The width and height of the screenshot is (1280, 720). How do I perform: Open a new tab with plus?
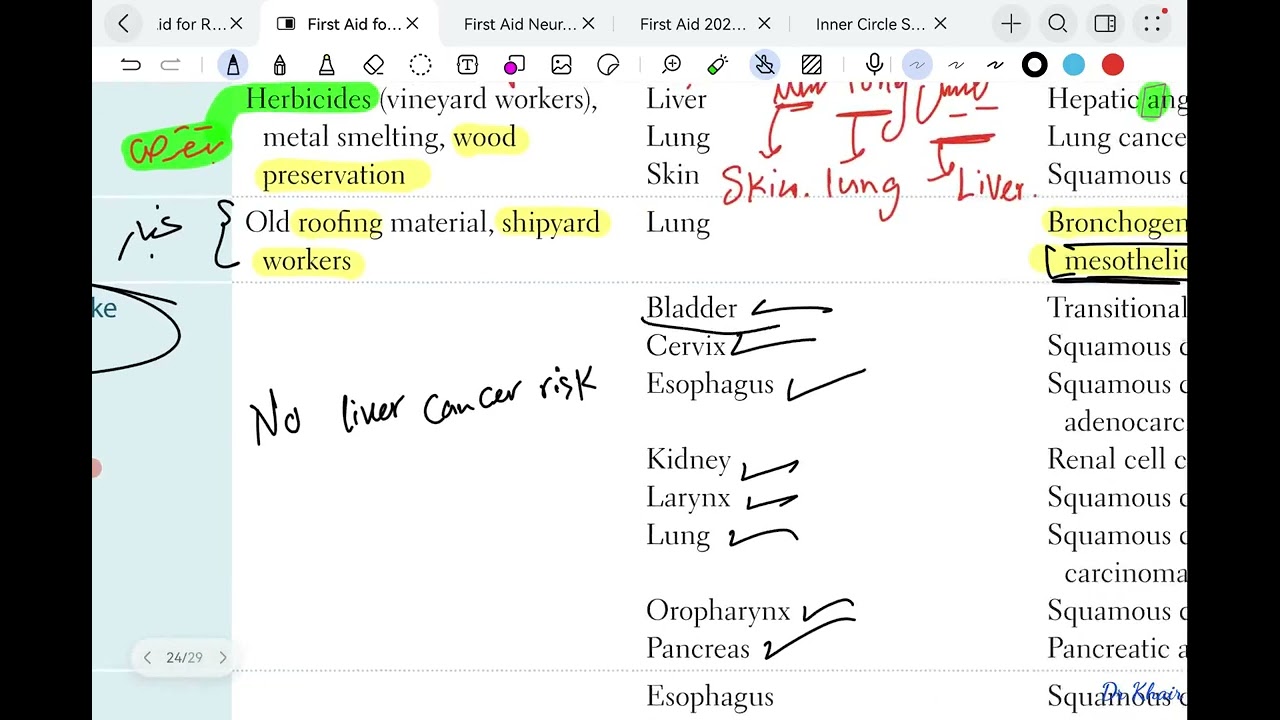(x=1011, y=24)
